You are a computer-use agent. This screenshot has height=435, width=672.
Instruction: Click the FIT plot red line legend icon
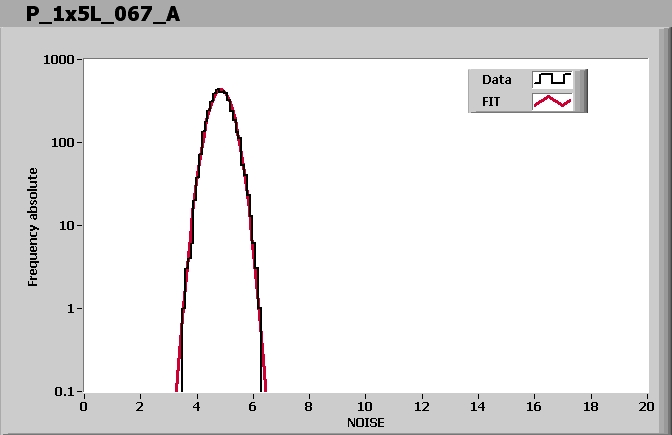552,101
